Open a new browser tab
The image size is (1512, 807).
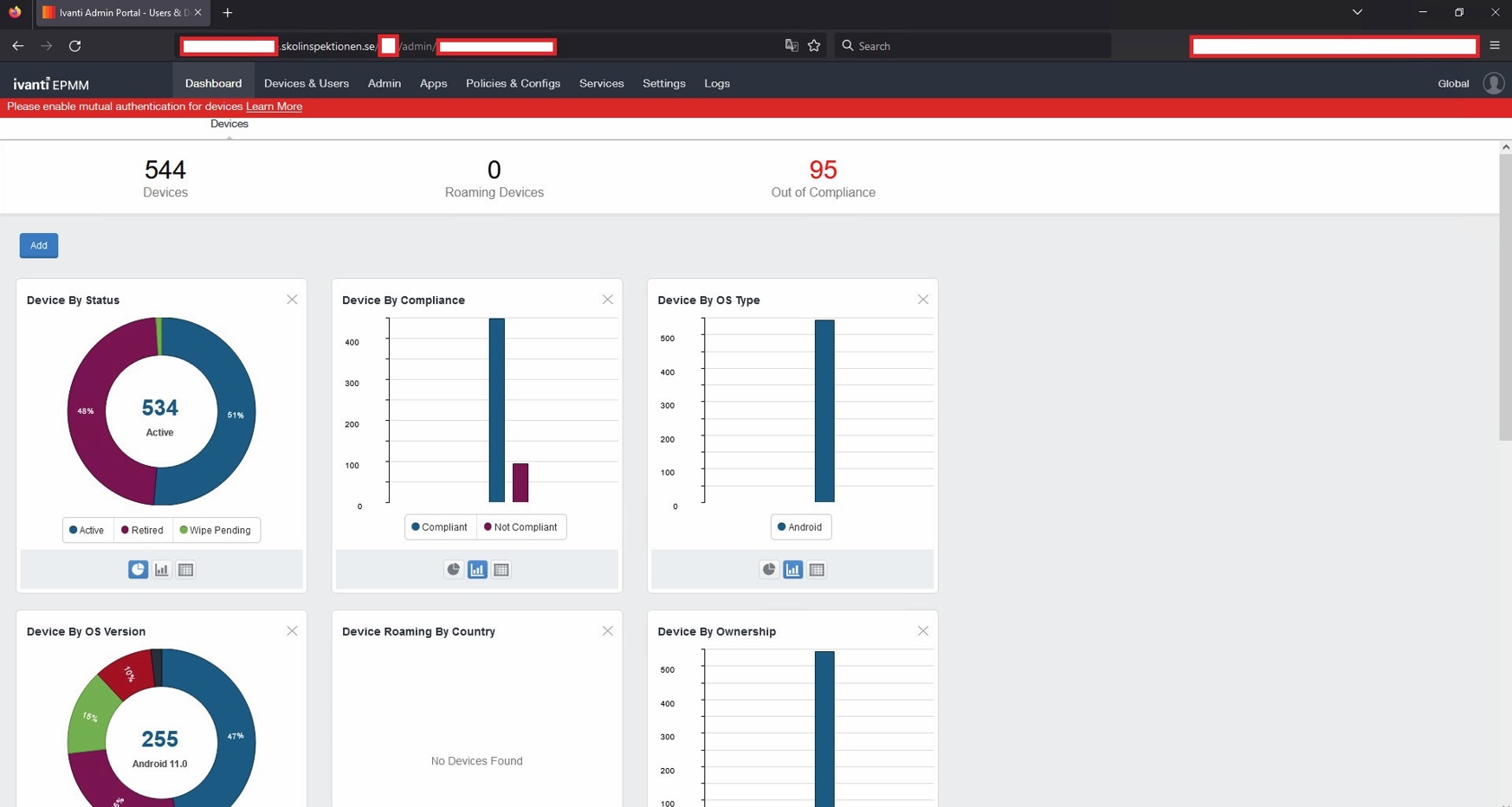228,13
